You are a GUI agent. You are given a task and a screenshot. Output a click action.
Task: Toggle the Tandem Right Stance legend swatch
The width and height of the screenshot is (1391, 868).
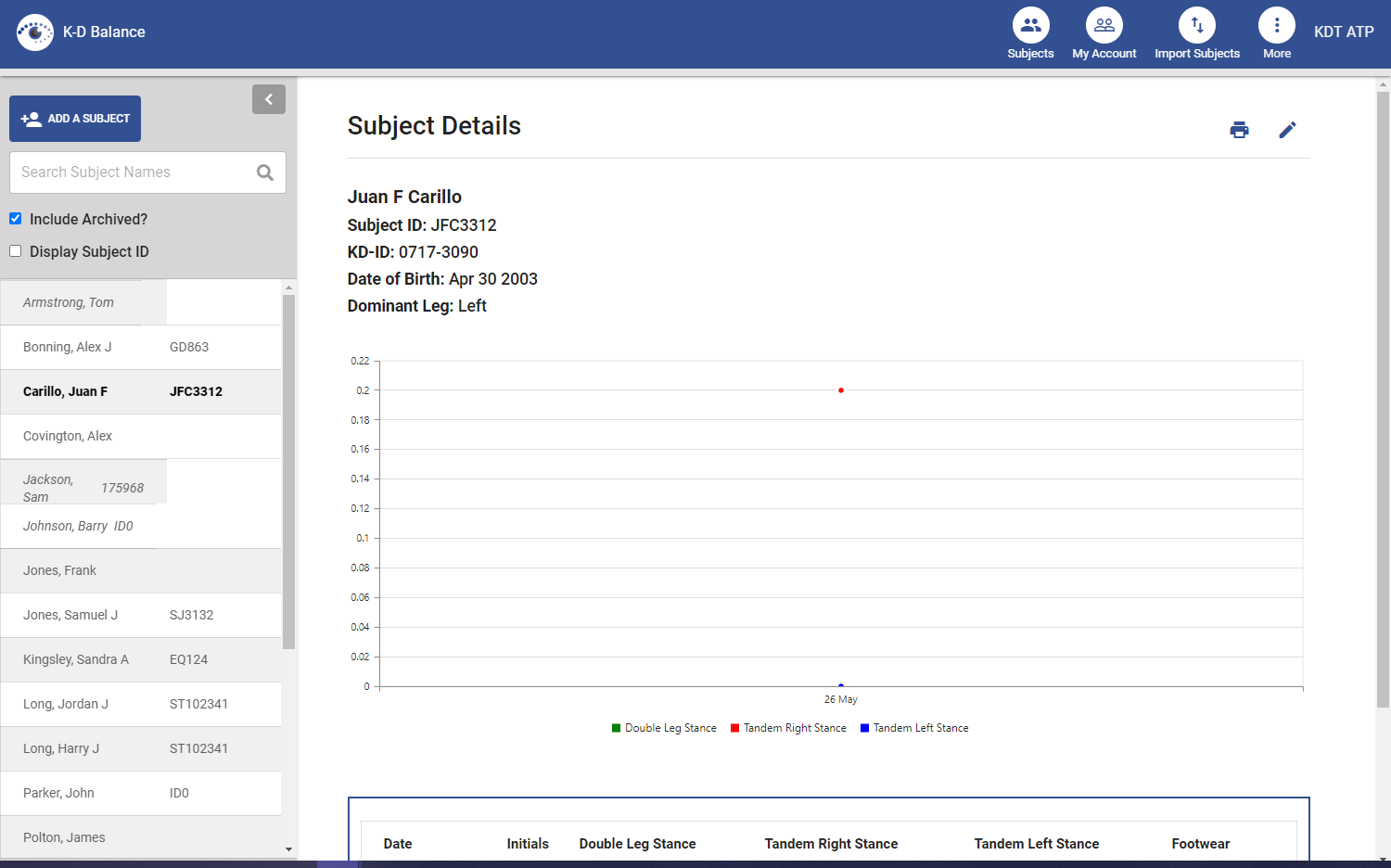tap(734, 728)
